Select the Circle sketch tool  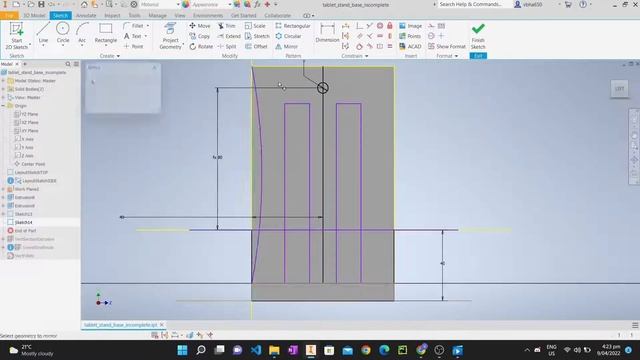point(63,33)
